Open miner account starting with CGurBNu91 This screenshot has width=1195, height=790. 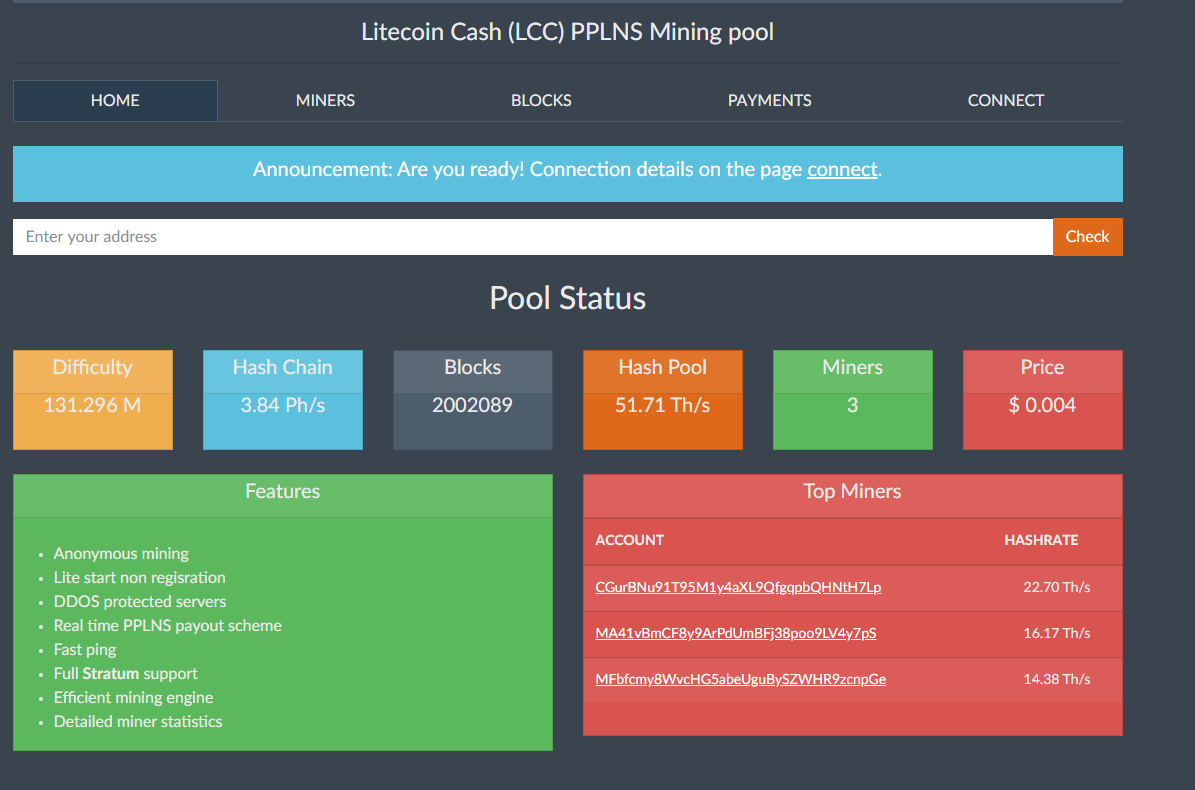pyautogui.click(x=738, y=587)
